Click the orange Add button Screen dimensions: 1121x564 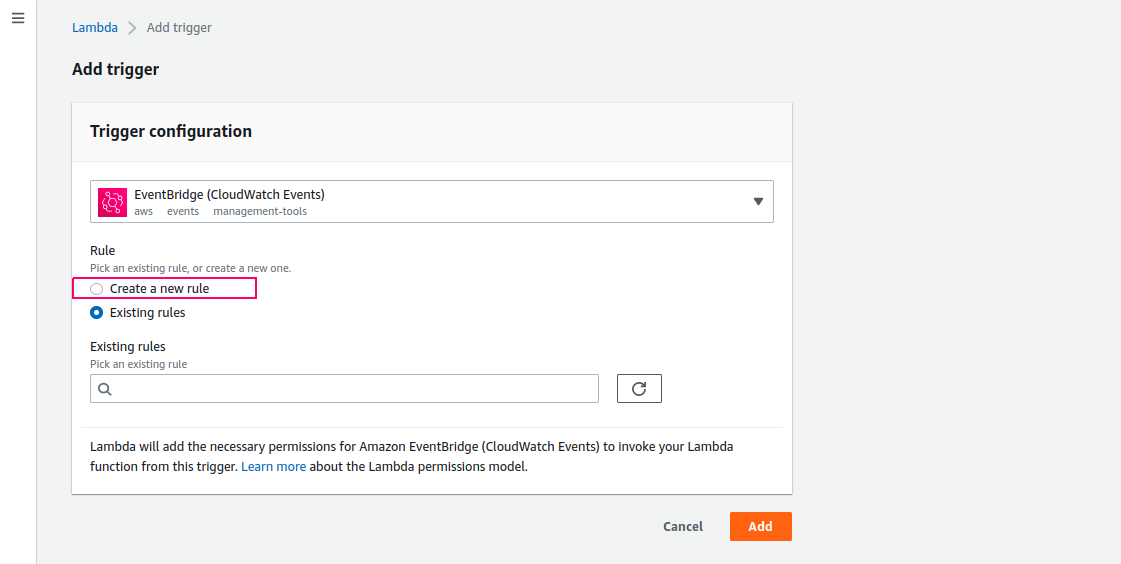click(761, 527)
